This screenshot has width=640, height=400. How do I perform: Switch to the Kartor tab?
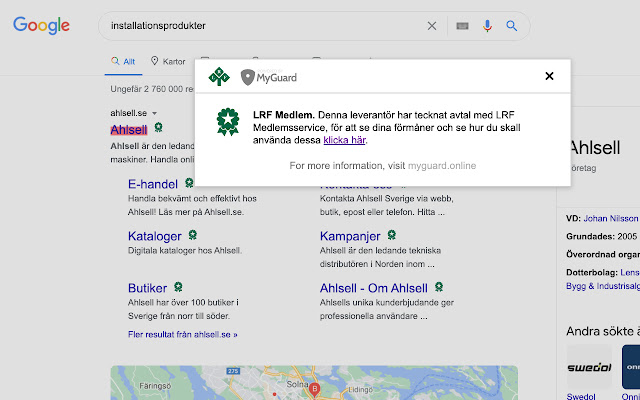click(x=168, y=61)
